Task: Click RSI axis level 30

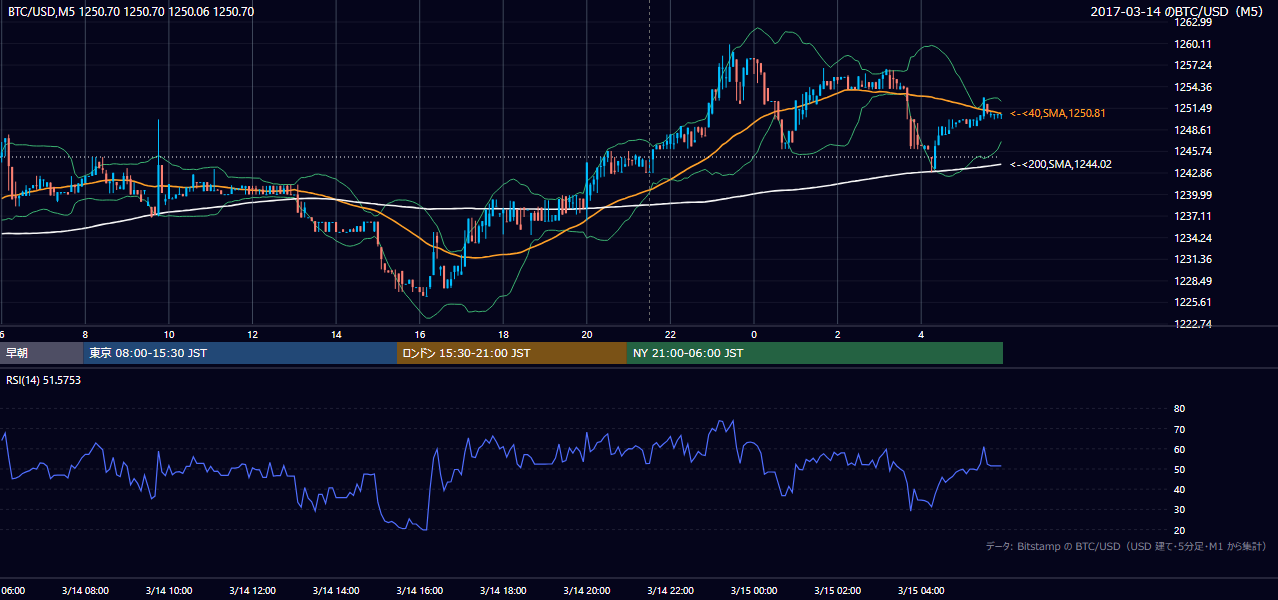Action: 1179,510
